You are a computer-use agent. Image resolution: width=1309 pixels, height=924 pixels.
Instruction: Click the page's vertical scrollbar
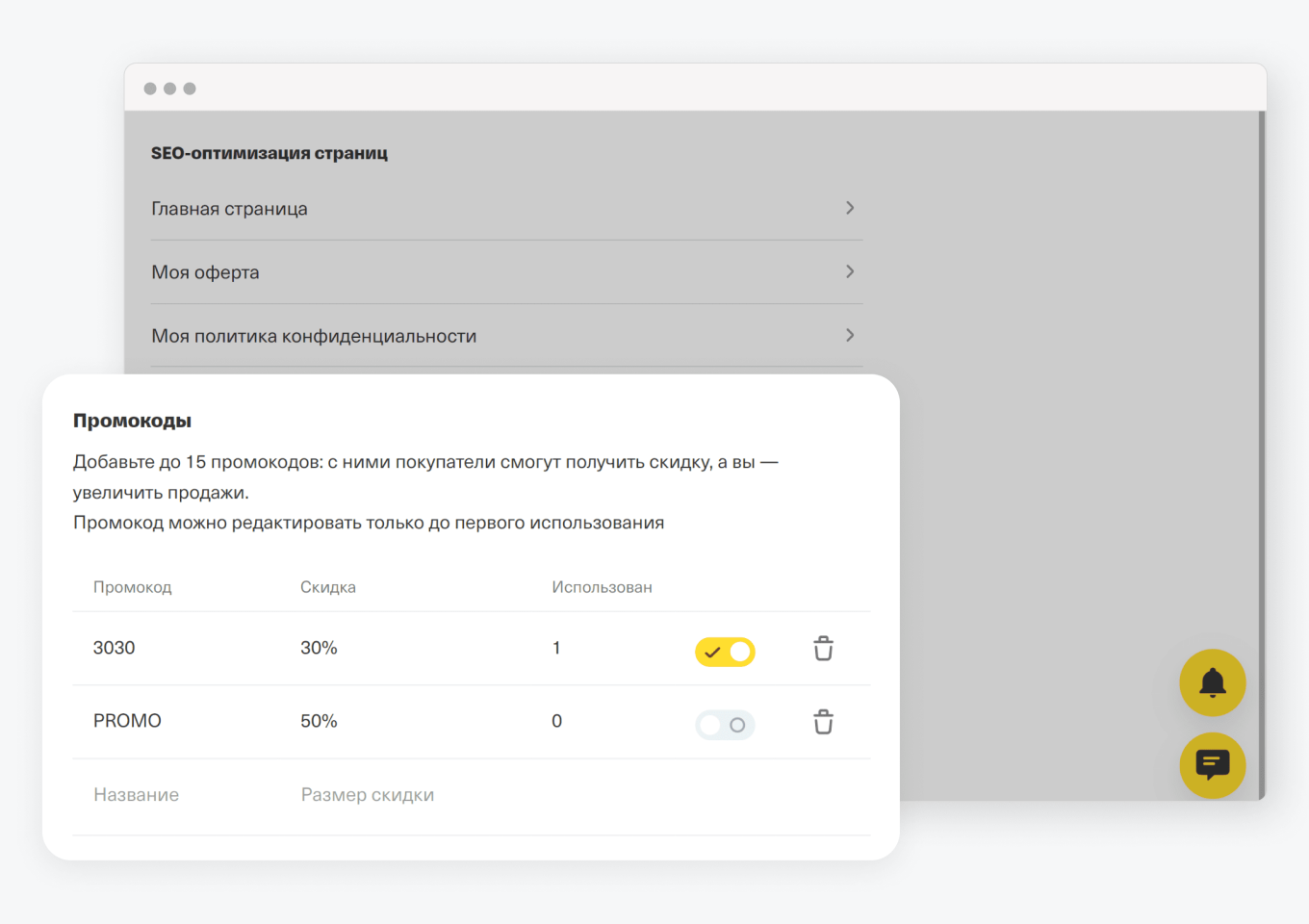click(1261, 454)
